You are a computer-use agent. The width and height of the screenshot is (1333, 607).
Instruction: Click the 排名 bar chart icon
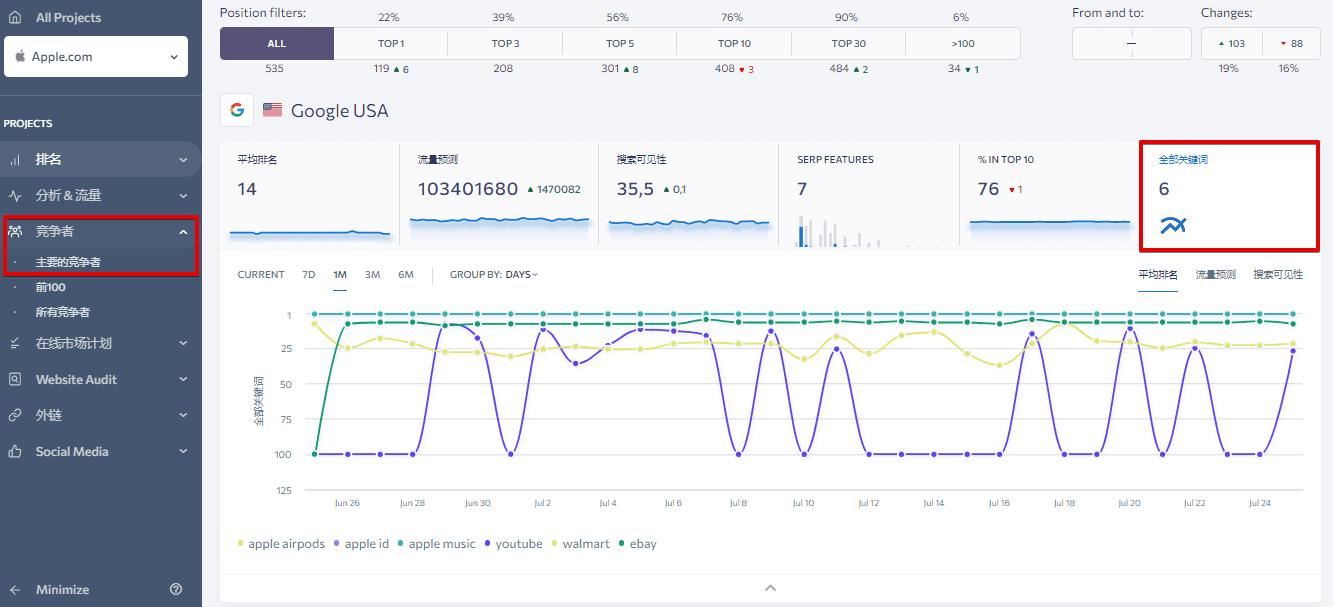15,160
